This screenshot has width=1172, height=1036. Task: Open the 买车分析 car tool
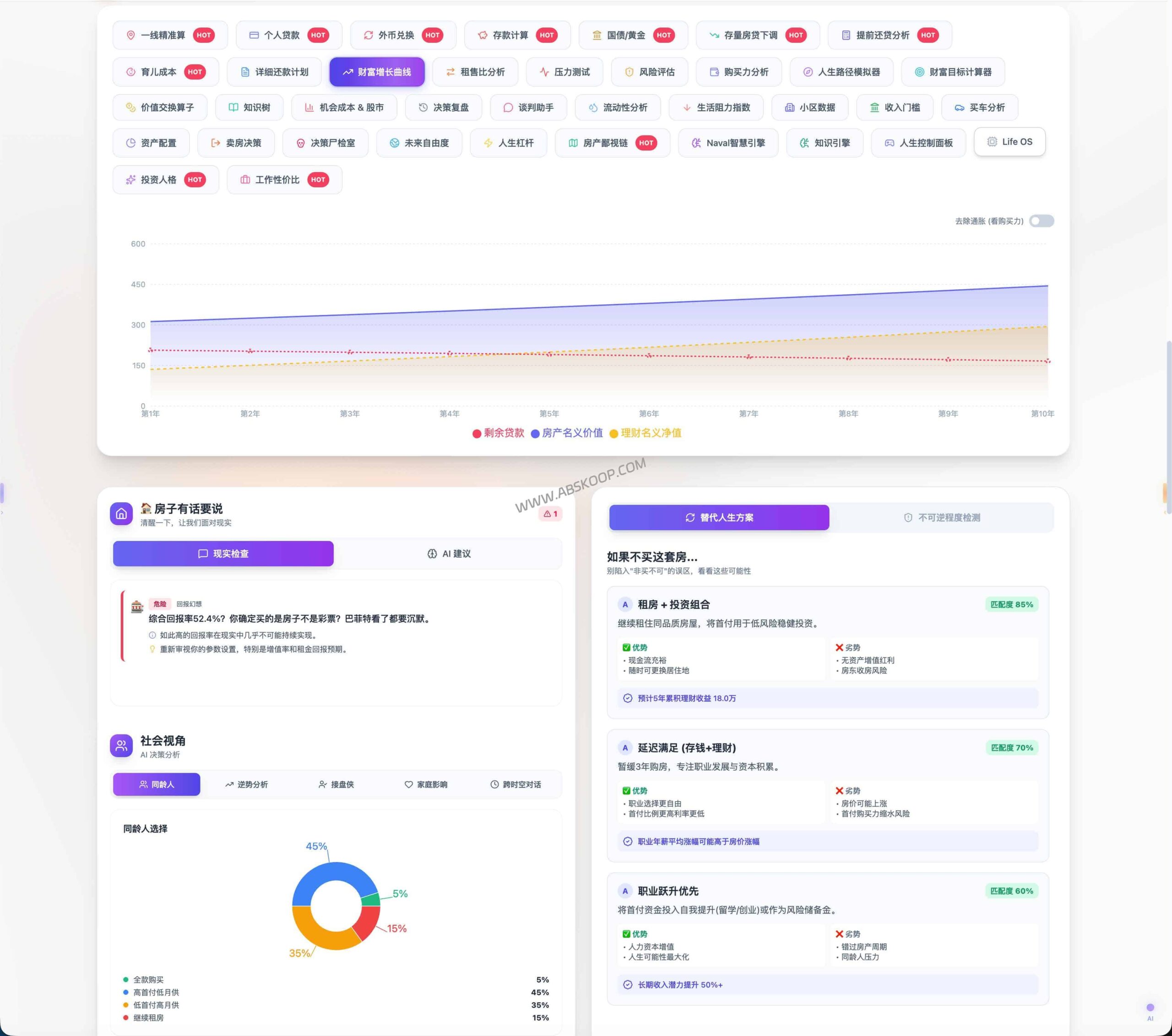click(979, 107)
